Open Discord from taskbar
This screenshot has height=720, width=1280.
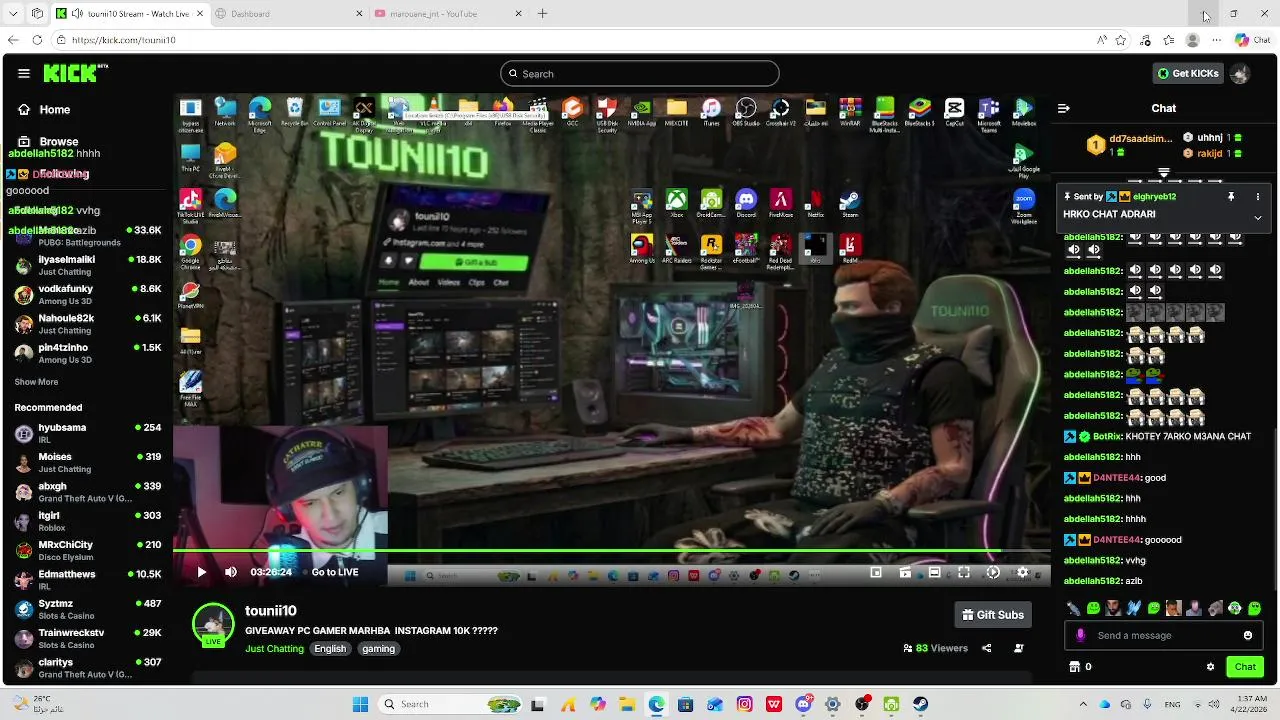click(x=803, y=704)
